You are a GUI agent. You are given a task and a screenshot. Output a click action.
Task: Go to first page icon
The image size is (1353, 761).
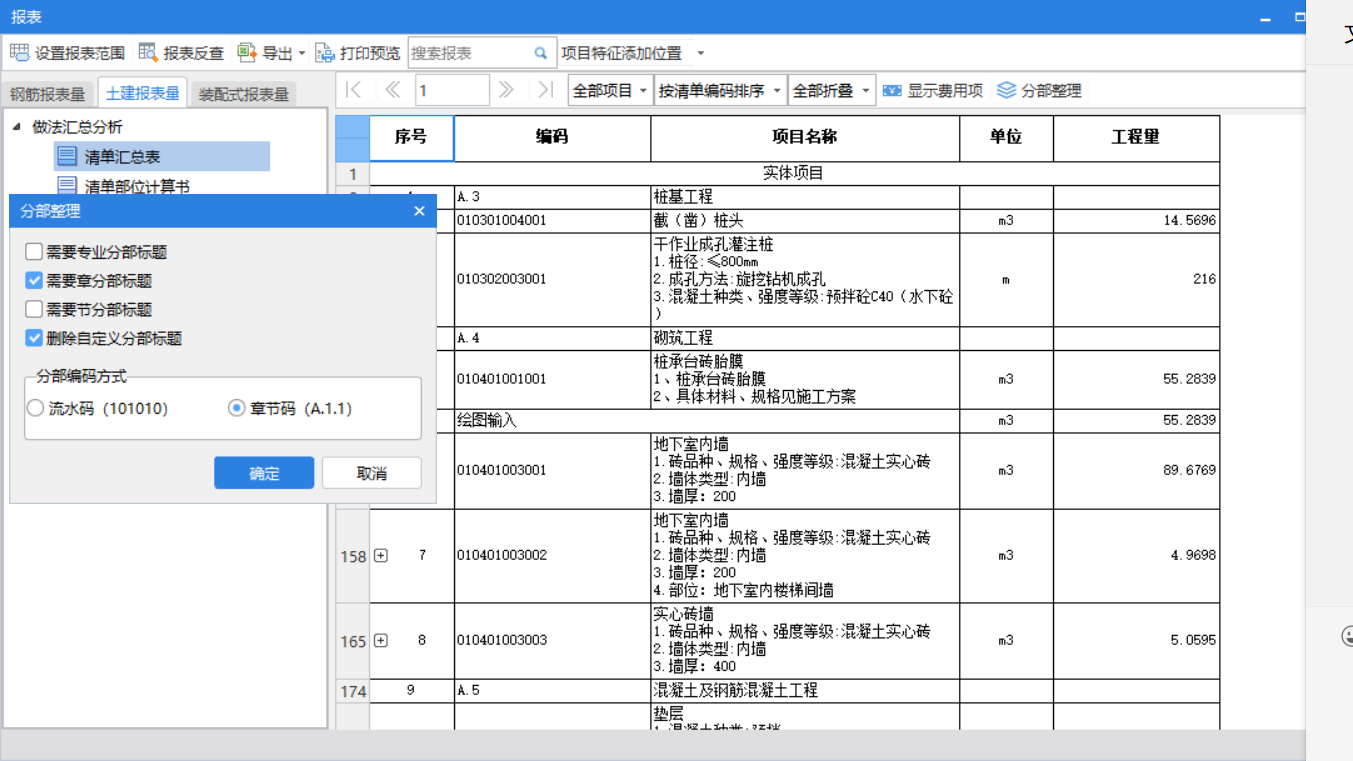pyautogui.click(x=353, y=90)
